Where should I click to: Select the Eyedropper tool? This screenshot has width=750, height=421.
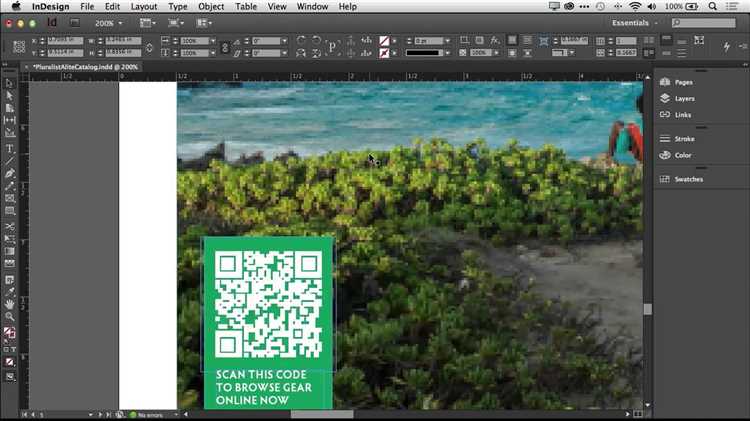tap(9, 292)
